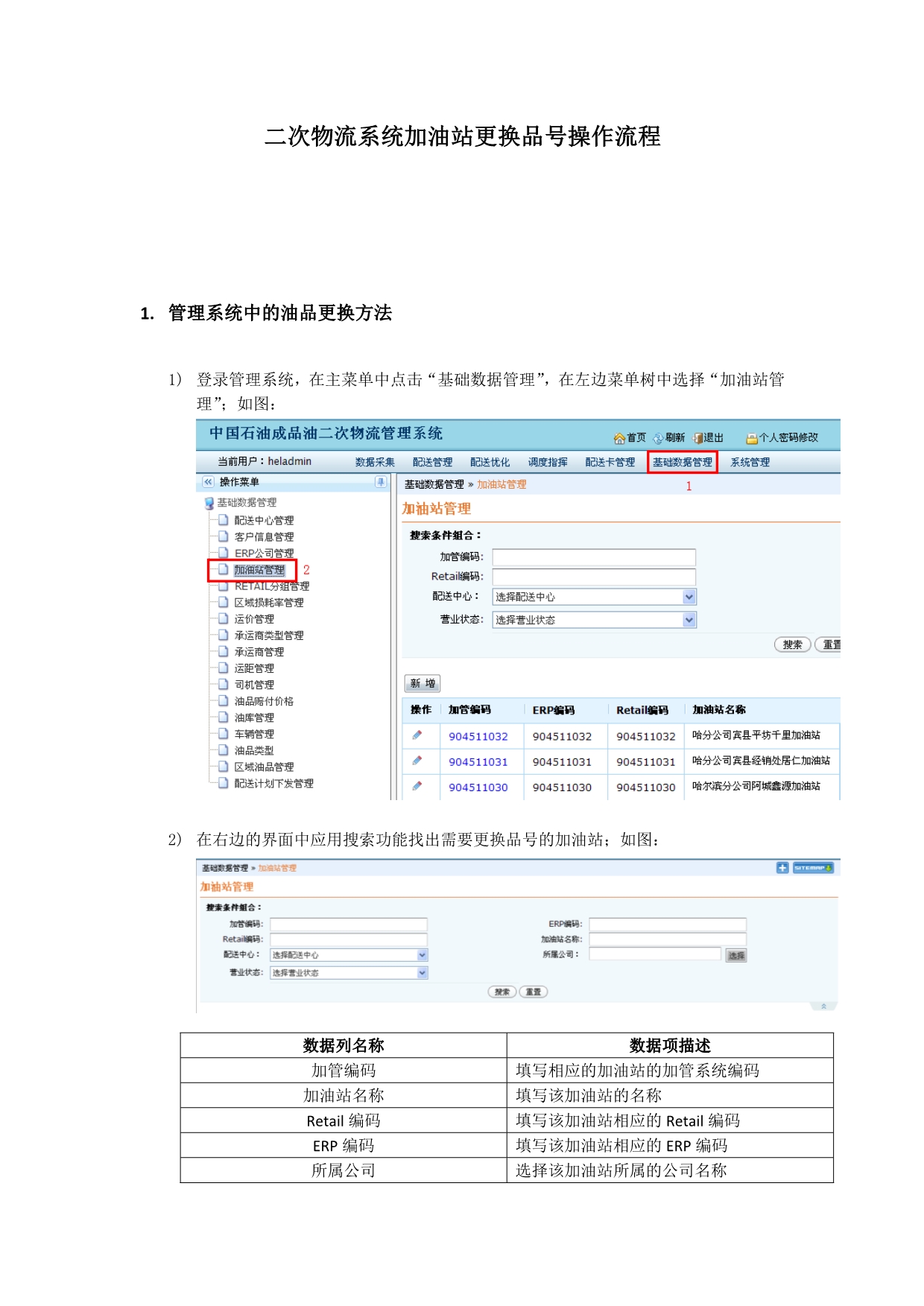Click the 新增 button above the table
924x1306 pixels.
tap(423, 683)
